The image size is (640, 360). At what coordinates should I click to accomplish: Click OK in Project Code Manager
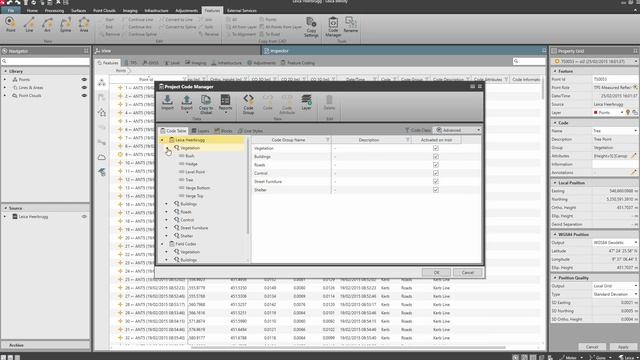[436, 273]
